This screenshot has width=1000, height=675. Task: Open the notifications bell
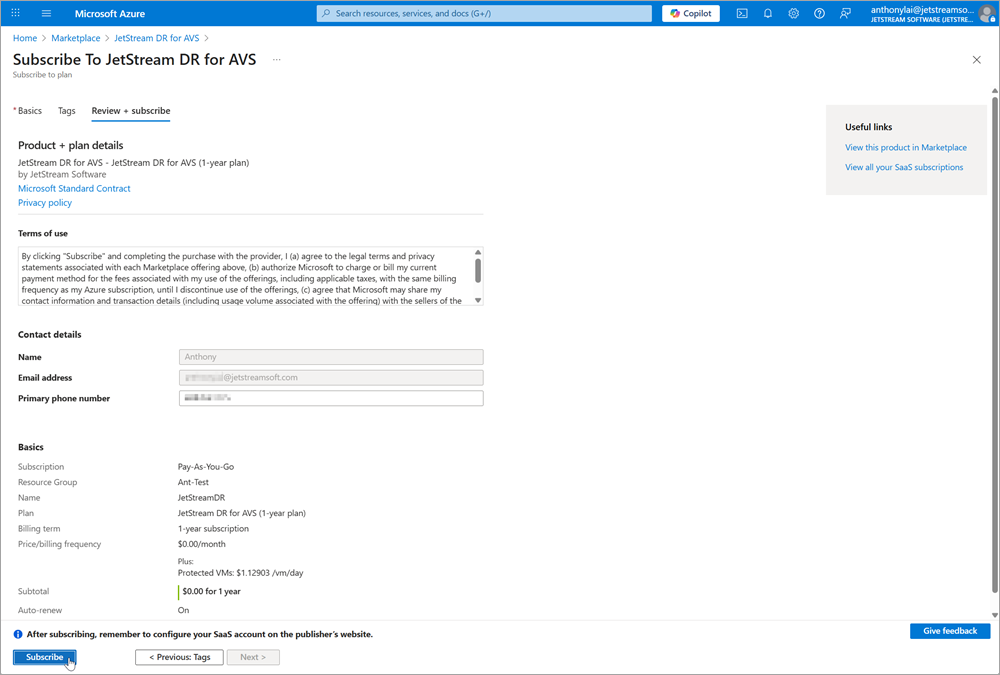pos(768,13)
